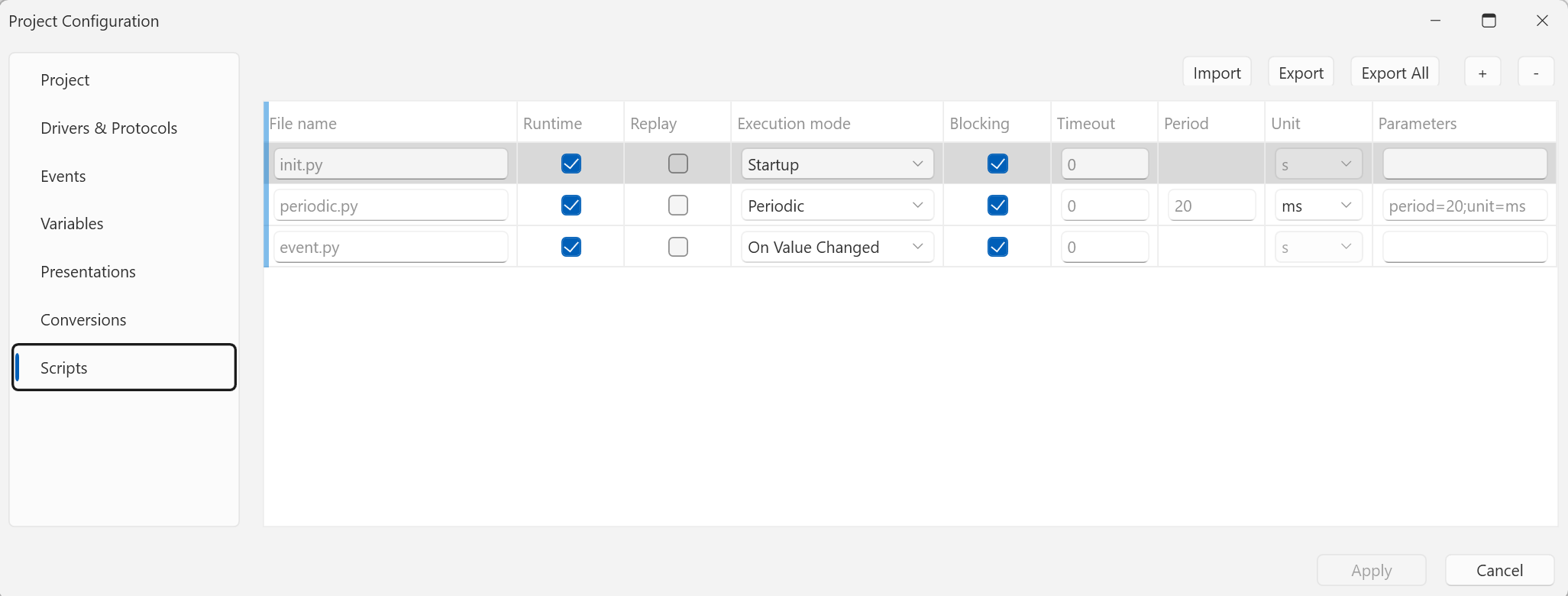Open Drivers & Protocols section
This screenshot has width=1568, height=596.
(124, 128)
